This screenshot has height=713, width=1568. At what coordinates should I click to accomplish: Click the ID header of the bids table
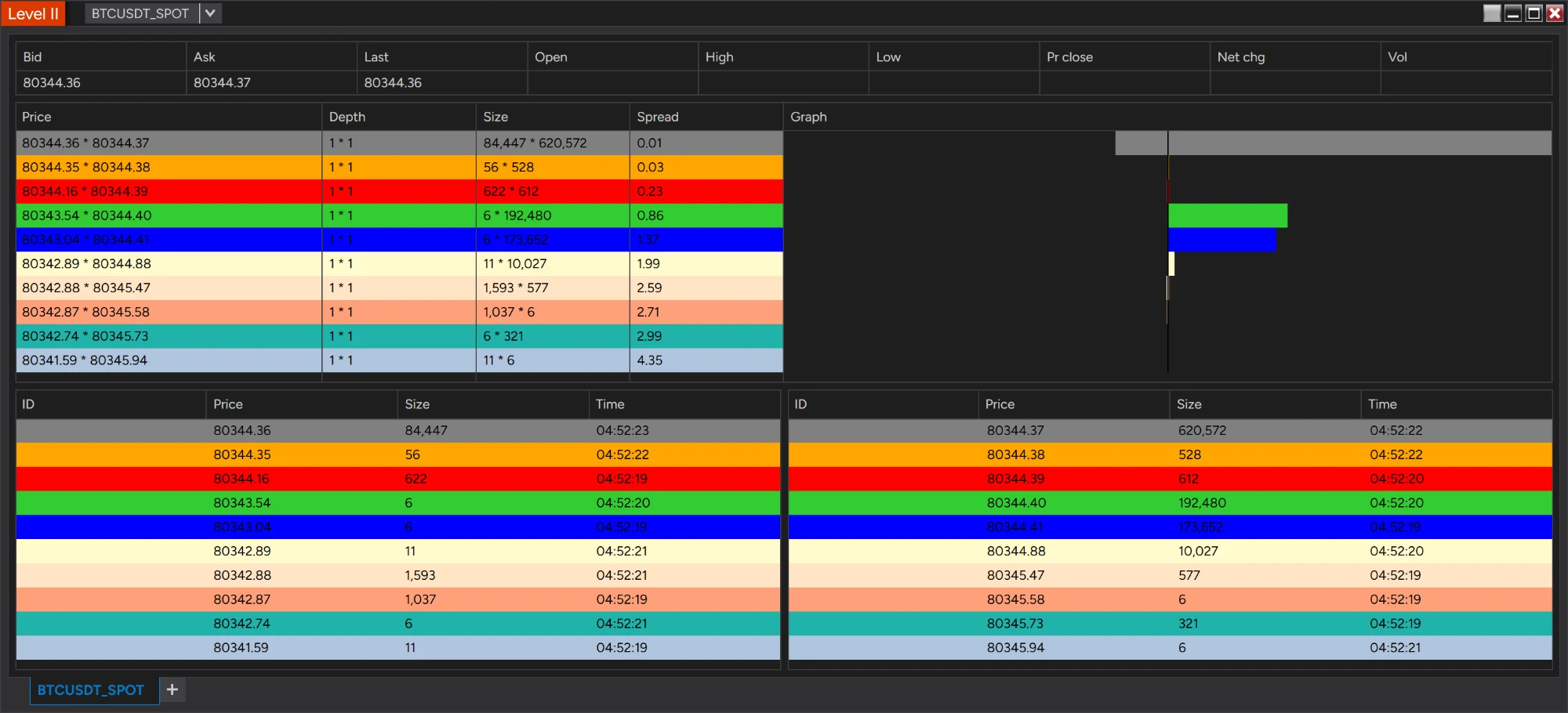pos(111,404)
